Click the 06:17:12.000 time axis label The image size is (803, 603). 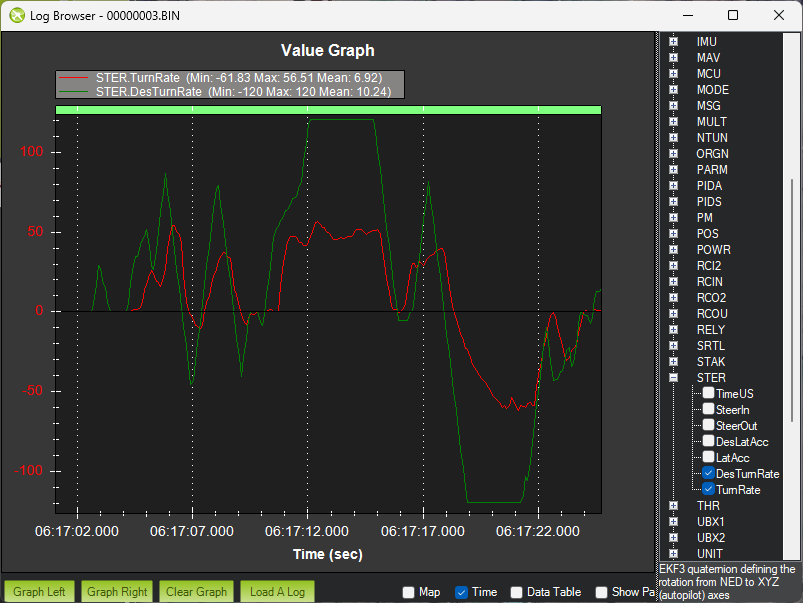coord(307,531)
